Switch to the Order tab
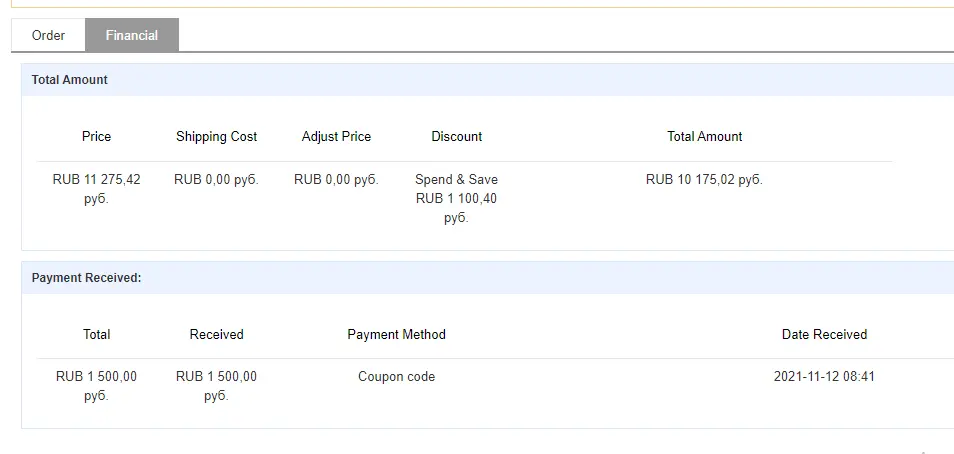Image resolution: width=954 pixels, height=454 pixels. click(x=48, y=35)
